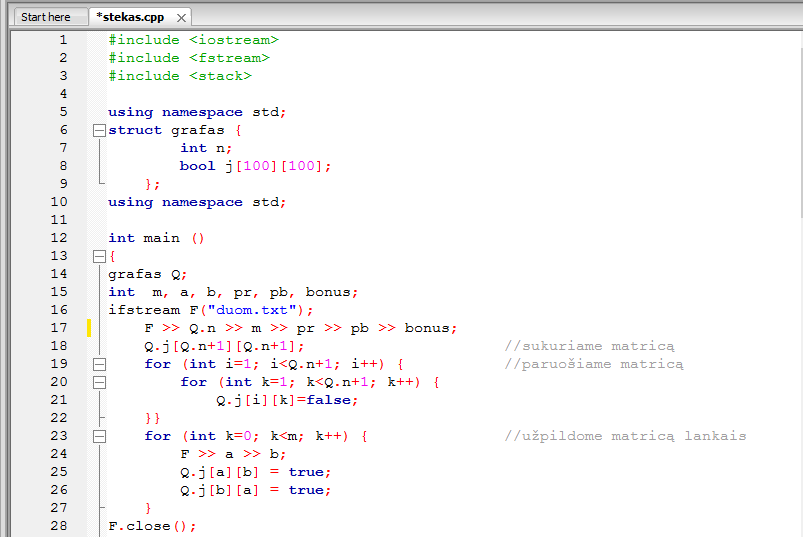Click the '//sukuriame matricą' comment

tap(589, 346)
